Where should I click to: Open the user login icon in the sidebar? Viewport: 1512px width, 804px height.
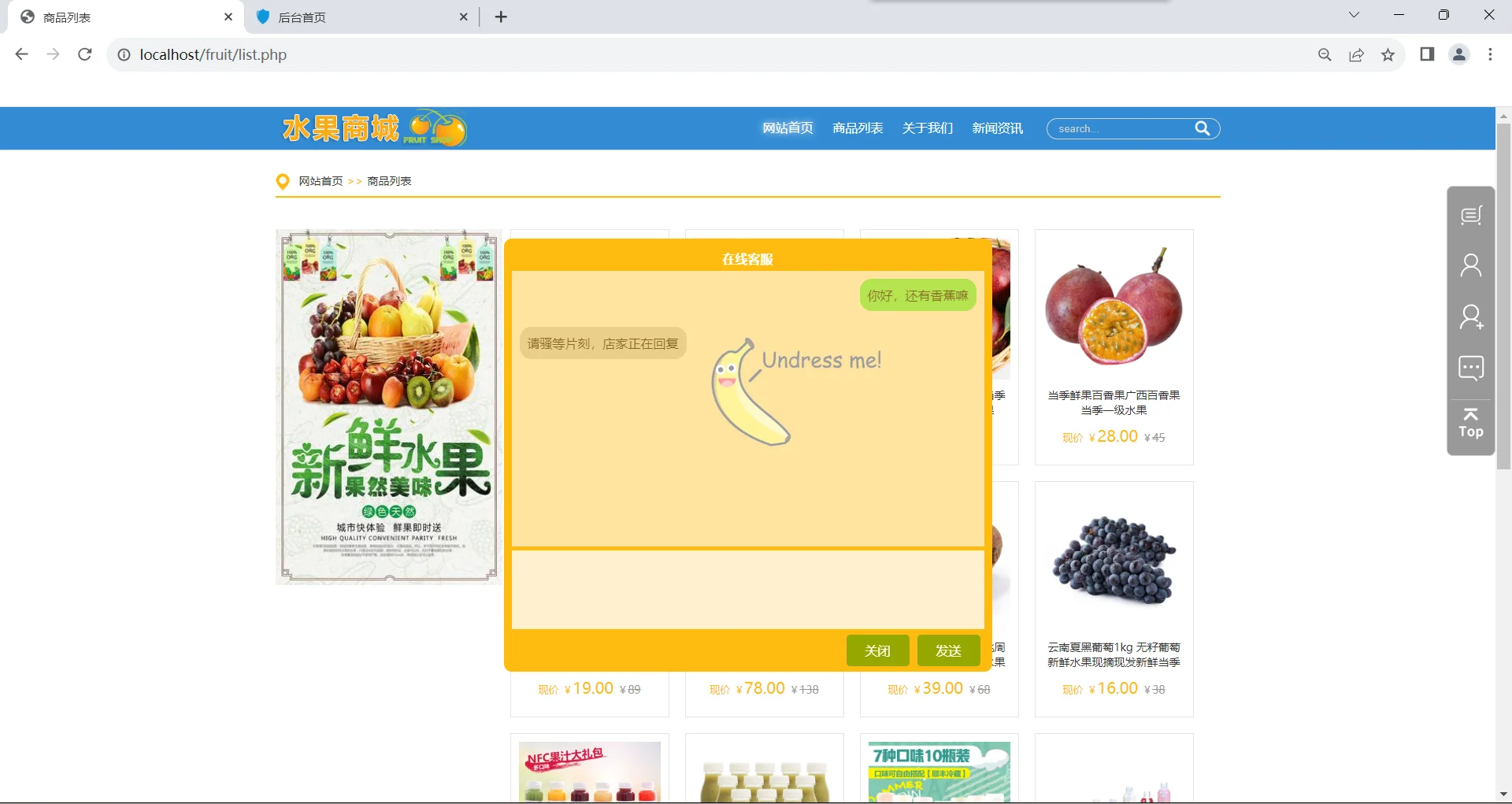point(1471,265)
